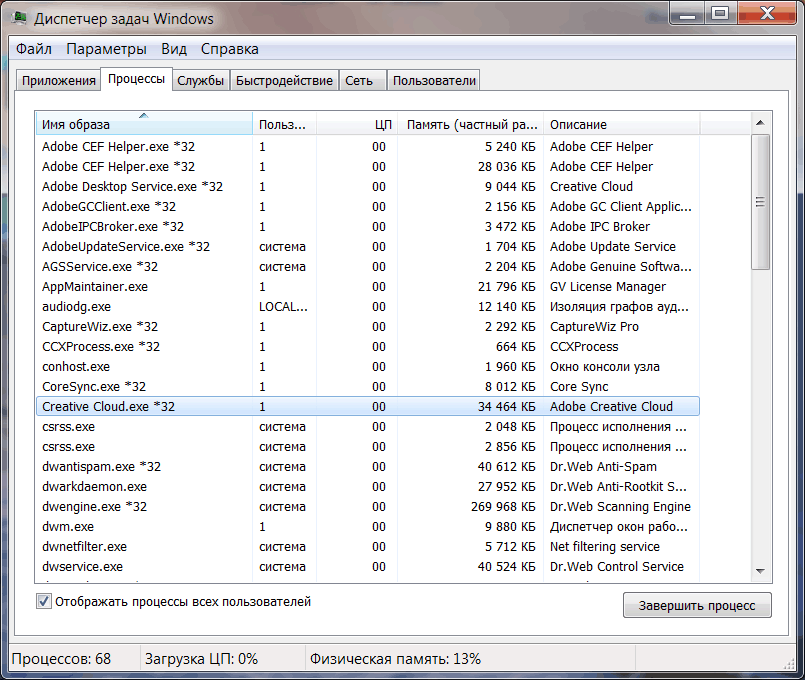Viewport: 805px width, 680px height.
Task: Switch to the Пользователи tab
Action: coord(434,81)
